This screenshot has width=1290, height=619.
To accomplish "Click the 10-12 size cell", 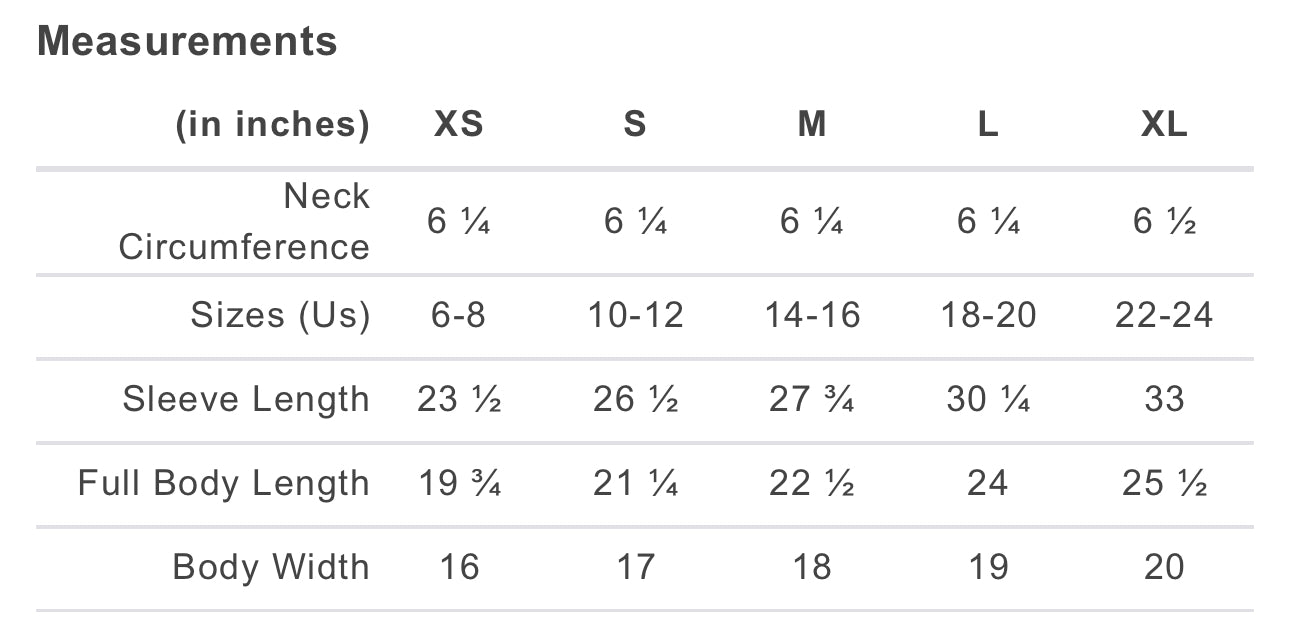I will click(635, 315).
